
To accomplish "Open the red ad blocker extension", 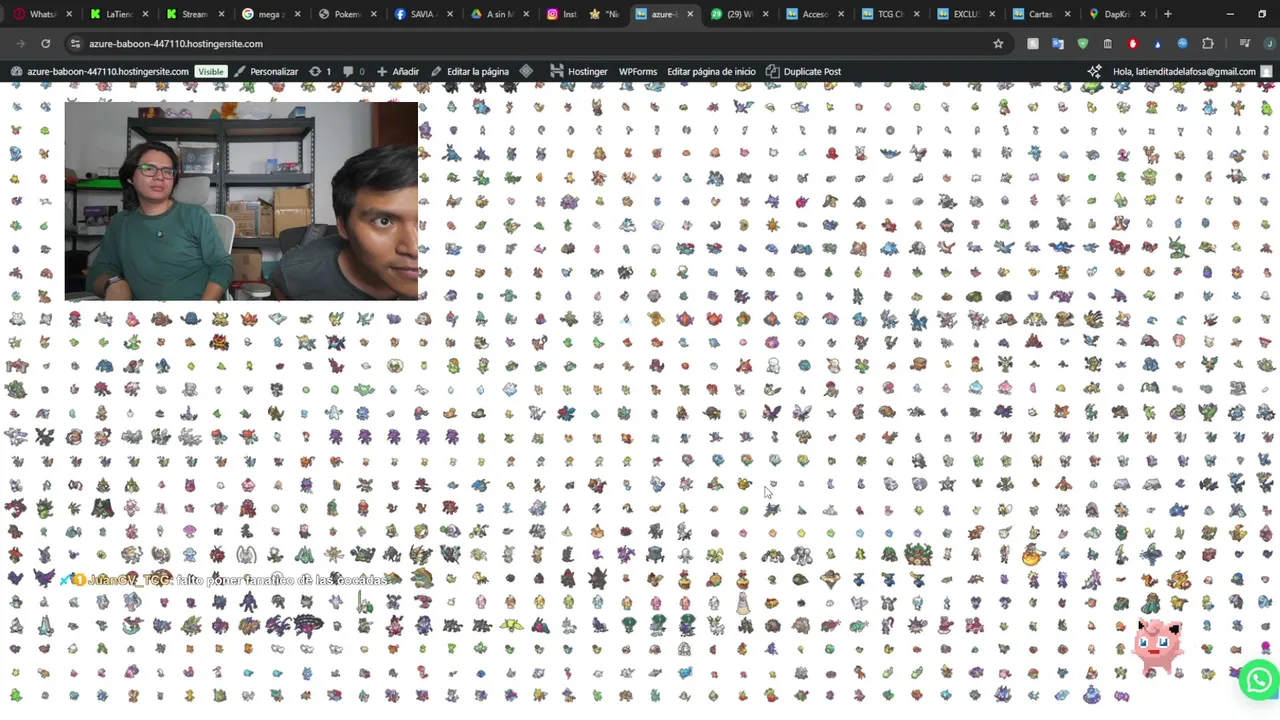I will point(1132,44).
